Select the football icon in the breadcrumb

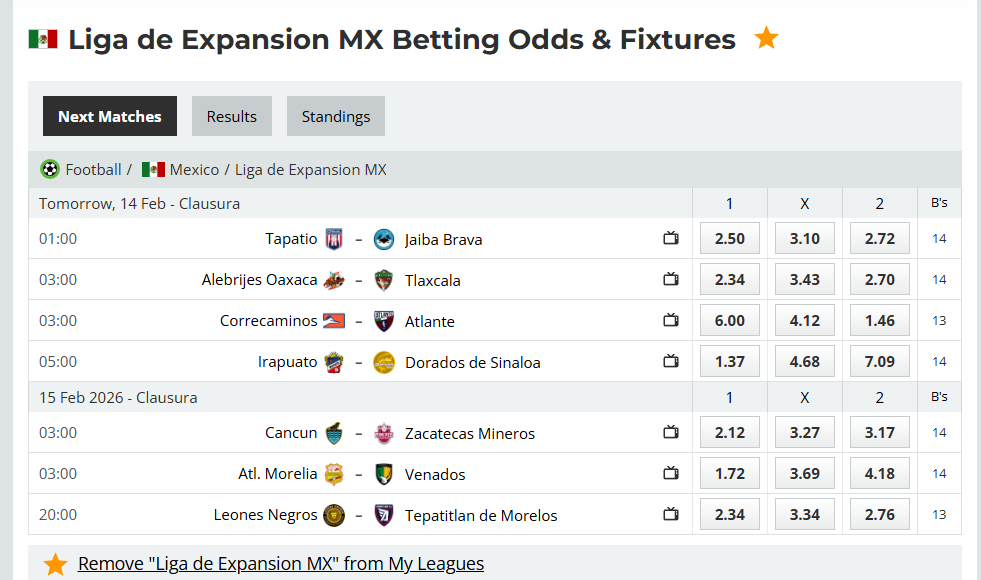click(49, 168)
